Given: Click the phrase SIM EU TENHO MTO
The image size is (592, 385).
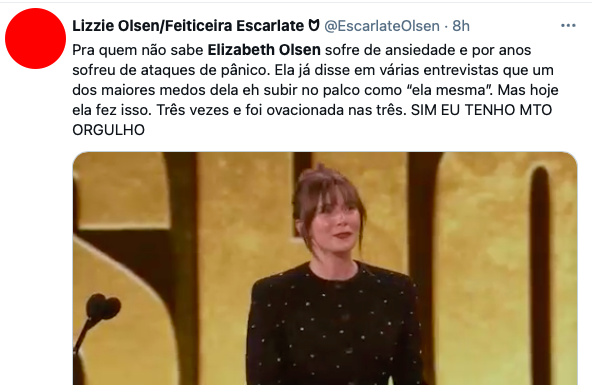Looking at the screenshot, I should click(x=481, y=110).
